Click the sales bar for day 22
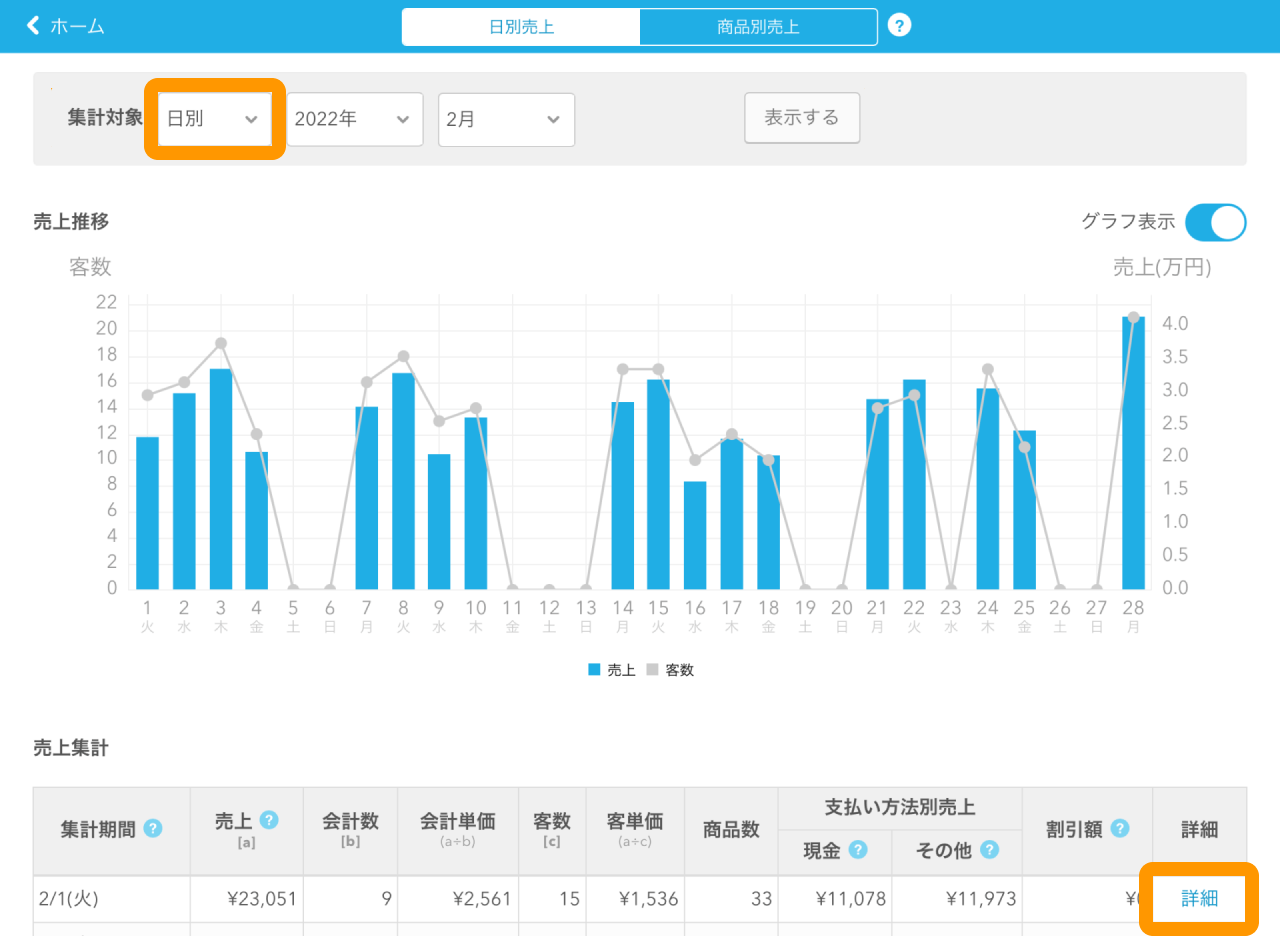The image size is (1280, 936). click(914, 484)
